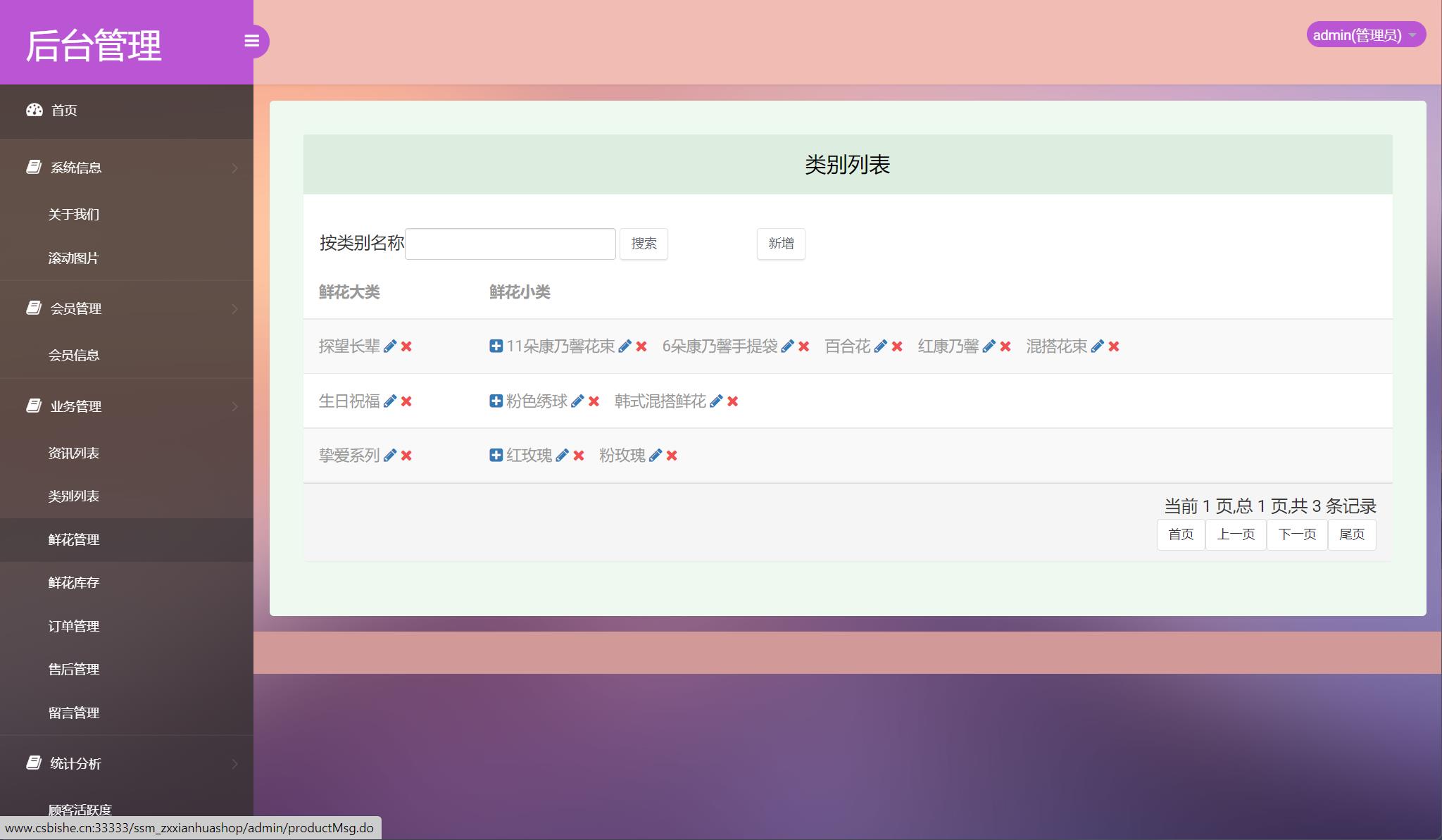Delete the 红玫瑰 subcategory
The height and width of the screenshot is (840, 1442).
click(x=578, y=456)
